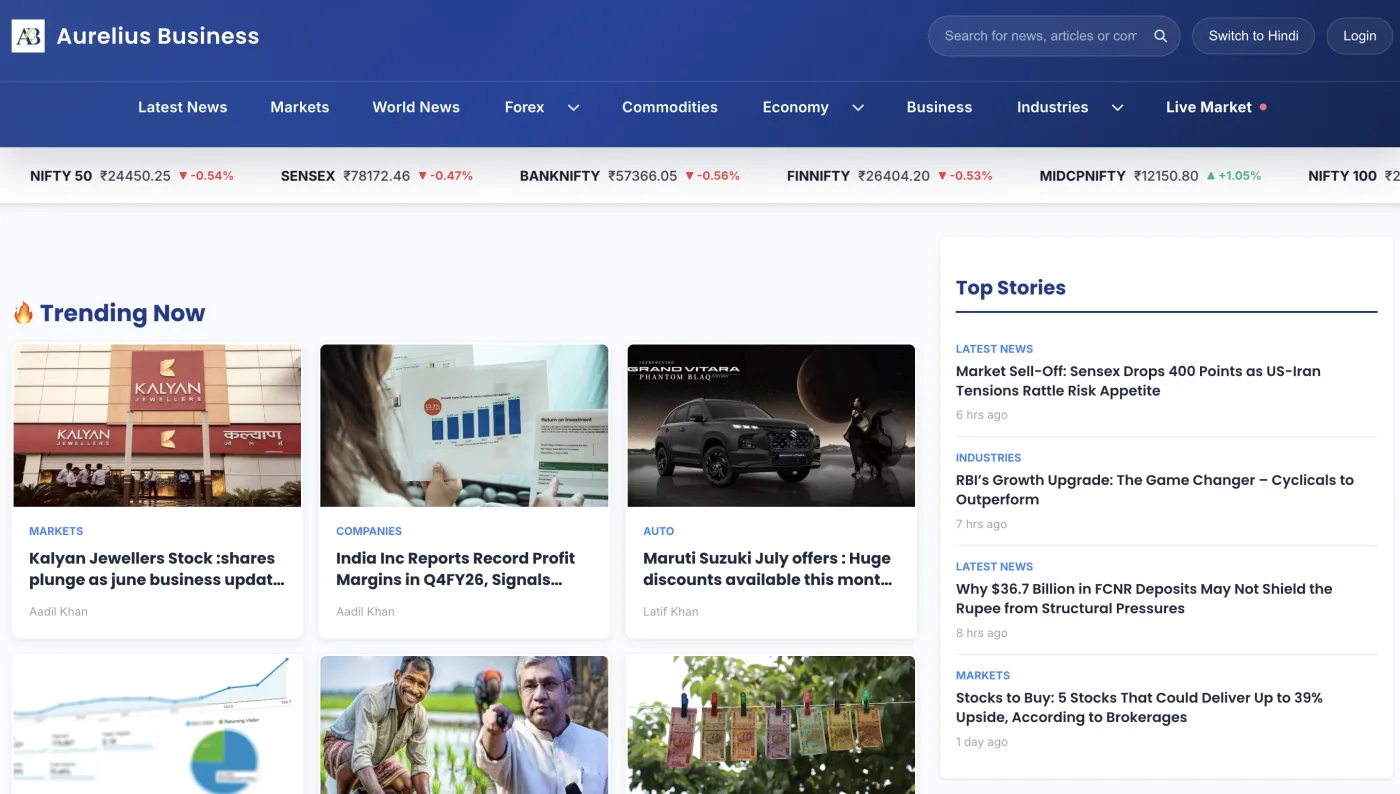Image resolution: width=1400 pixels, height=794 pixels.
Task: Select the Economy menu label
Action: (x=795, y=107)
